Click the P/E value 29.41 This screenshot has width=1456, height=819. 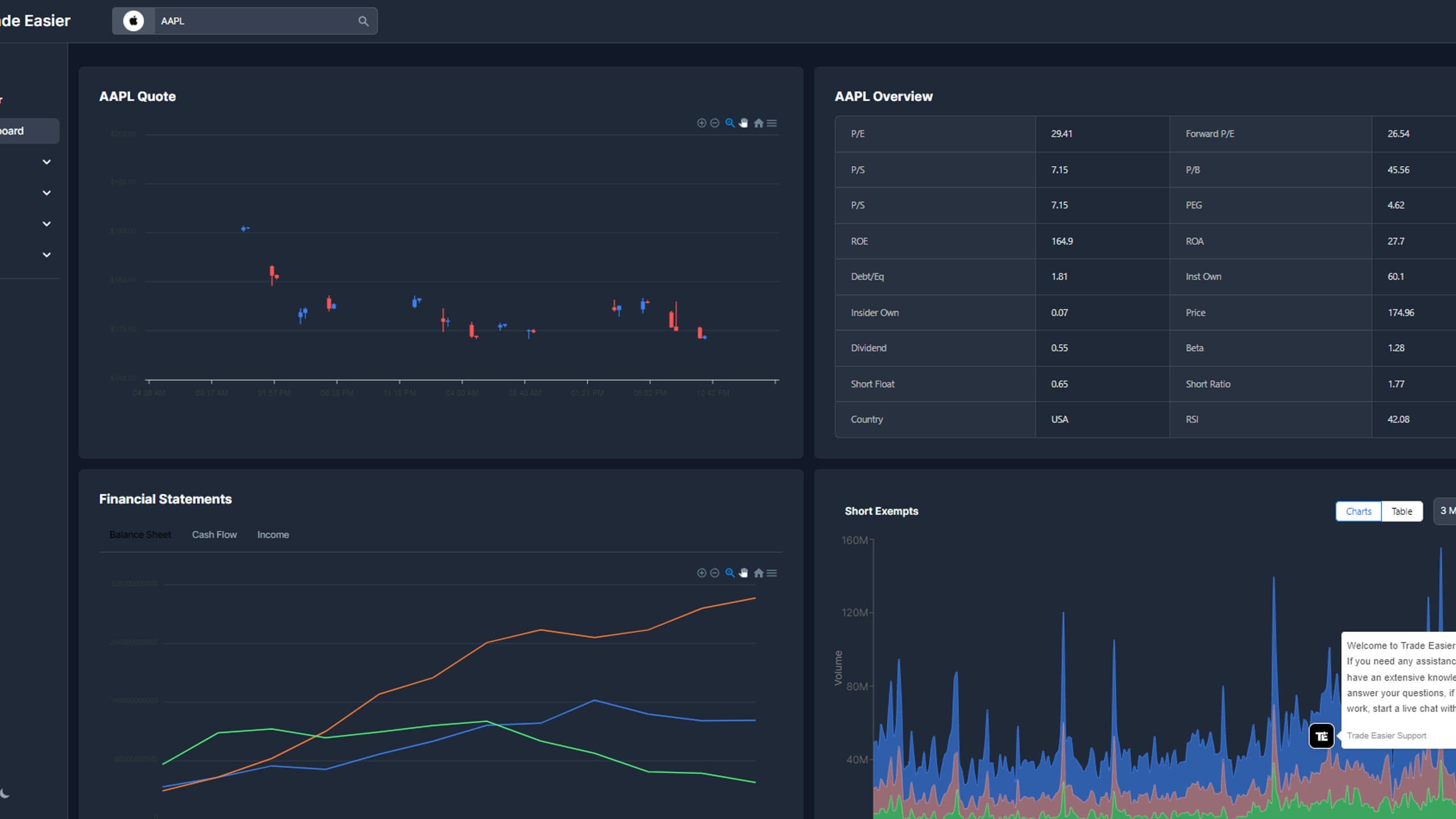coord(1061,134)
